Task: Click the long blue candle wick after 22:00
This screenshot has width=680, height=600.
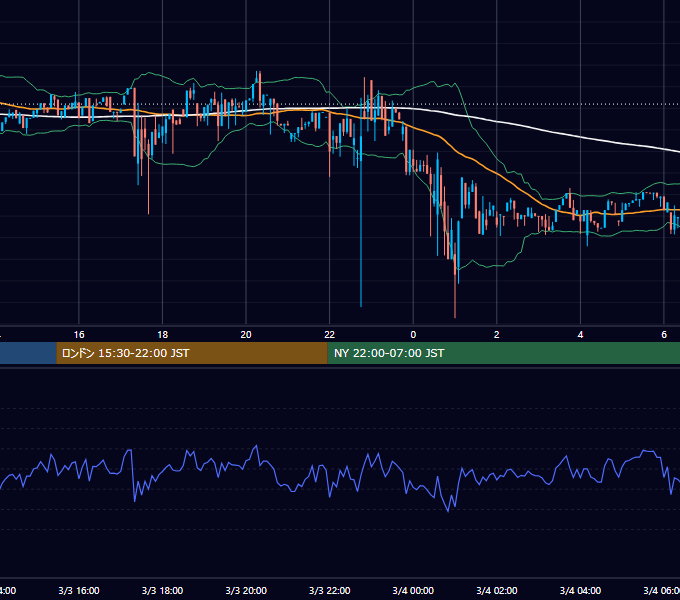Action: (x=361, y=234)
